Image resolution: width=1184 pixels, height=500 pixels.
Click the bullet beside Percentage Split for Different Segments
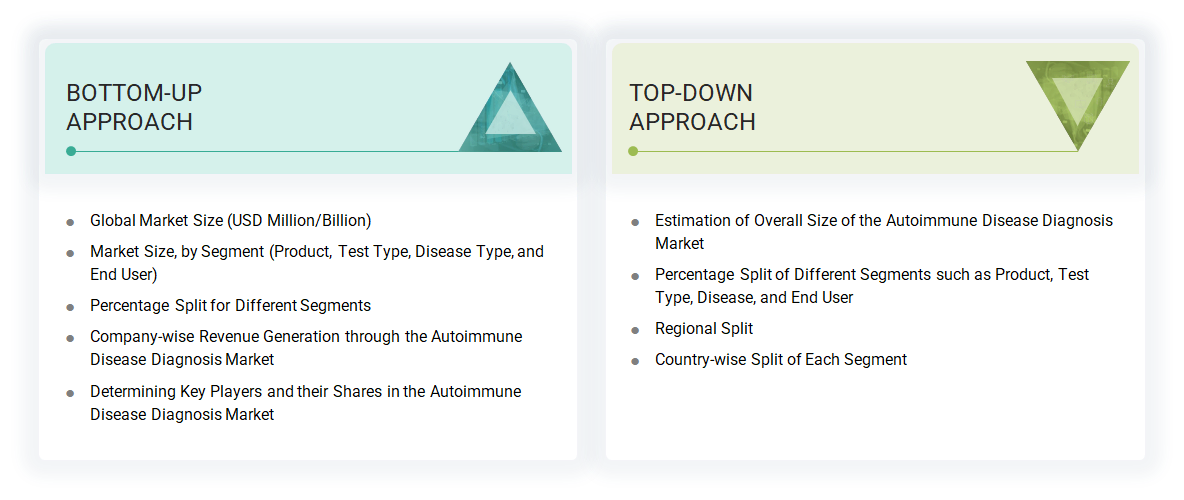[x=70, y=307]
